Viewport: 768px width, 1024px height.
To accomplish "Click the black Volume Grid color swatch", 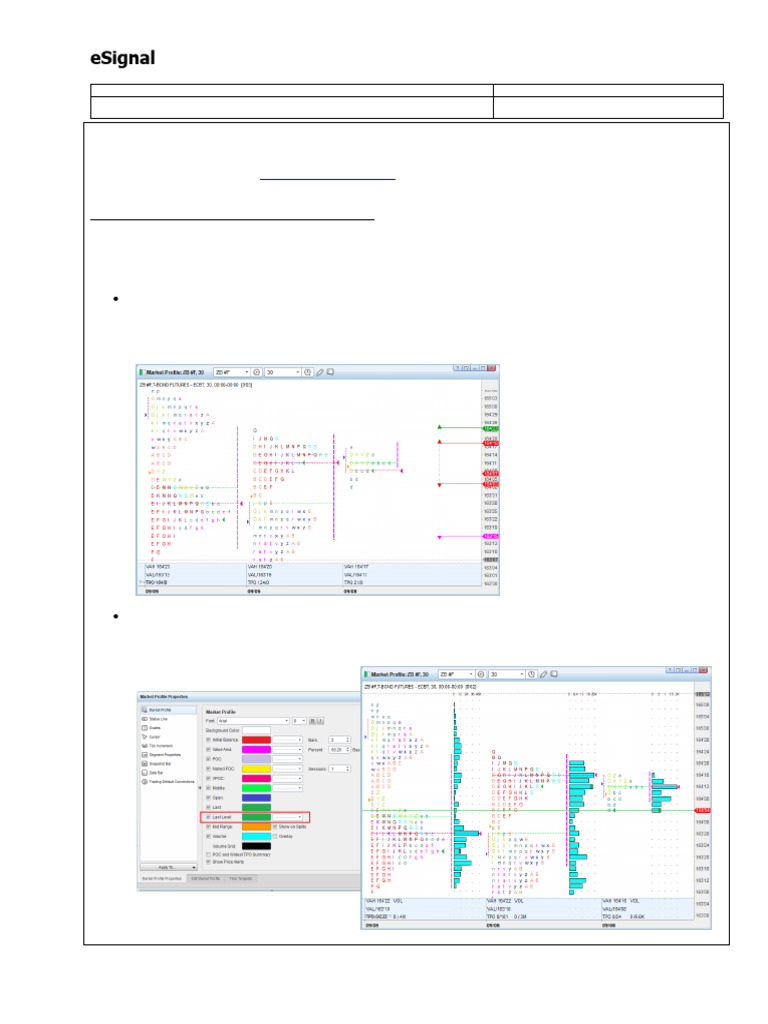I will [257, 846].
